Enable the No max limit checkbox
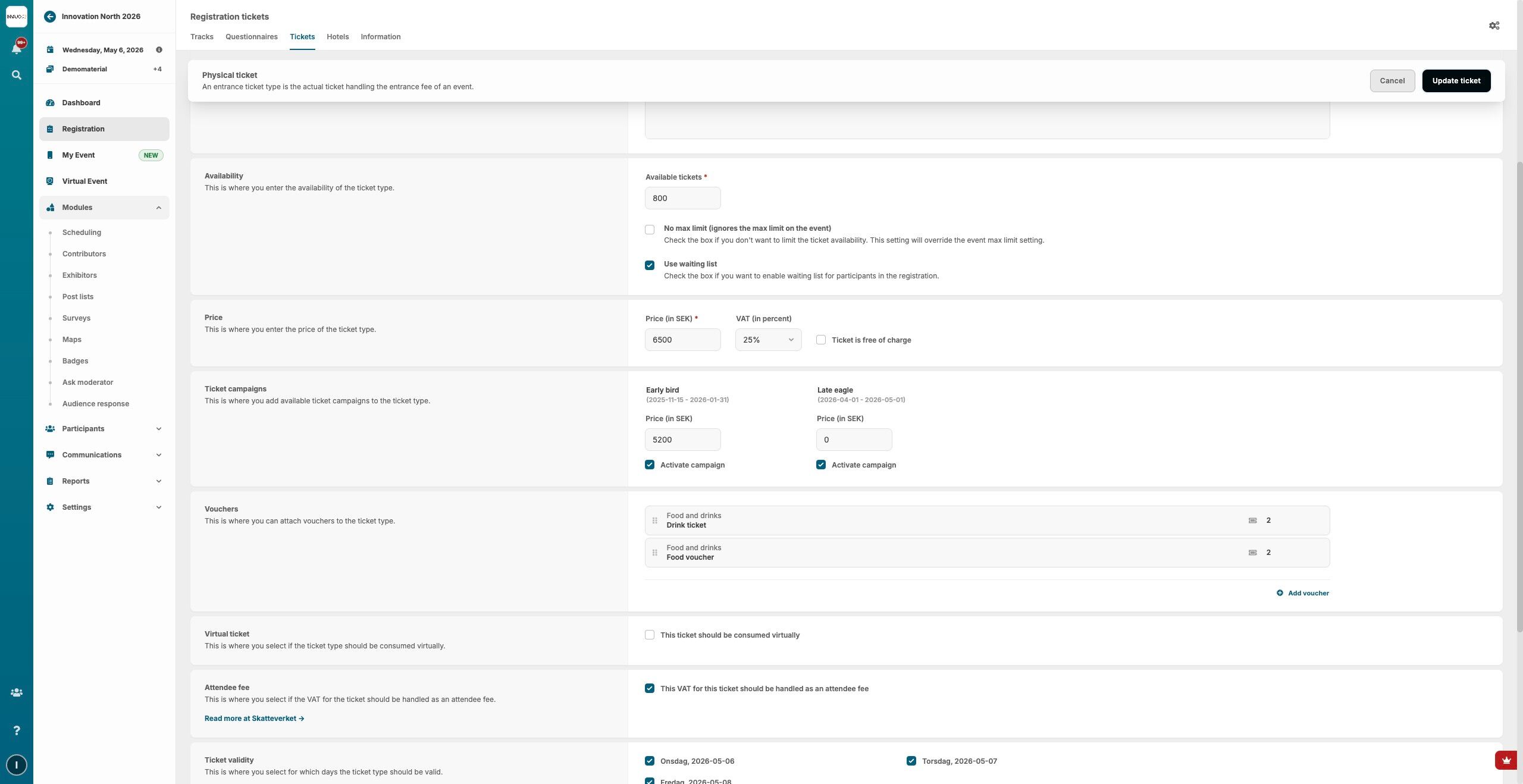The width and height of the screenshot is (1523, 784). [650, 230]
